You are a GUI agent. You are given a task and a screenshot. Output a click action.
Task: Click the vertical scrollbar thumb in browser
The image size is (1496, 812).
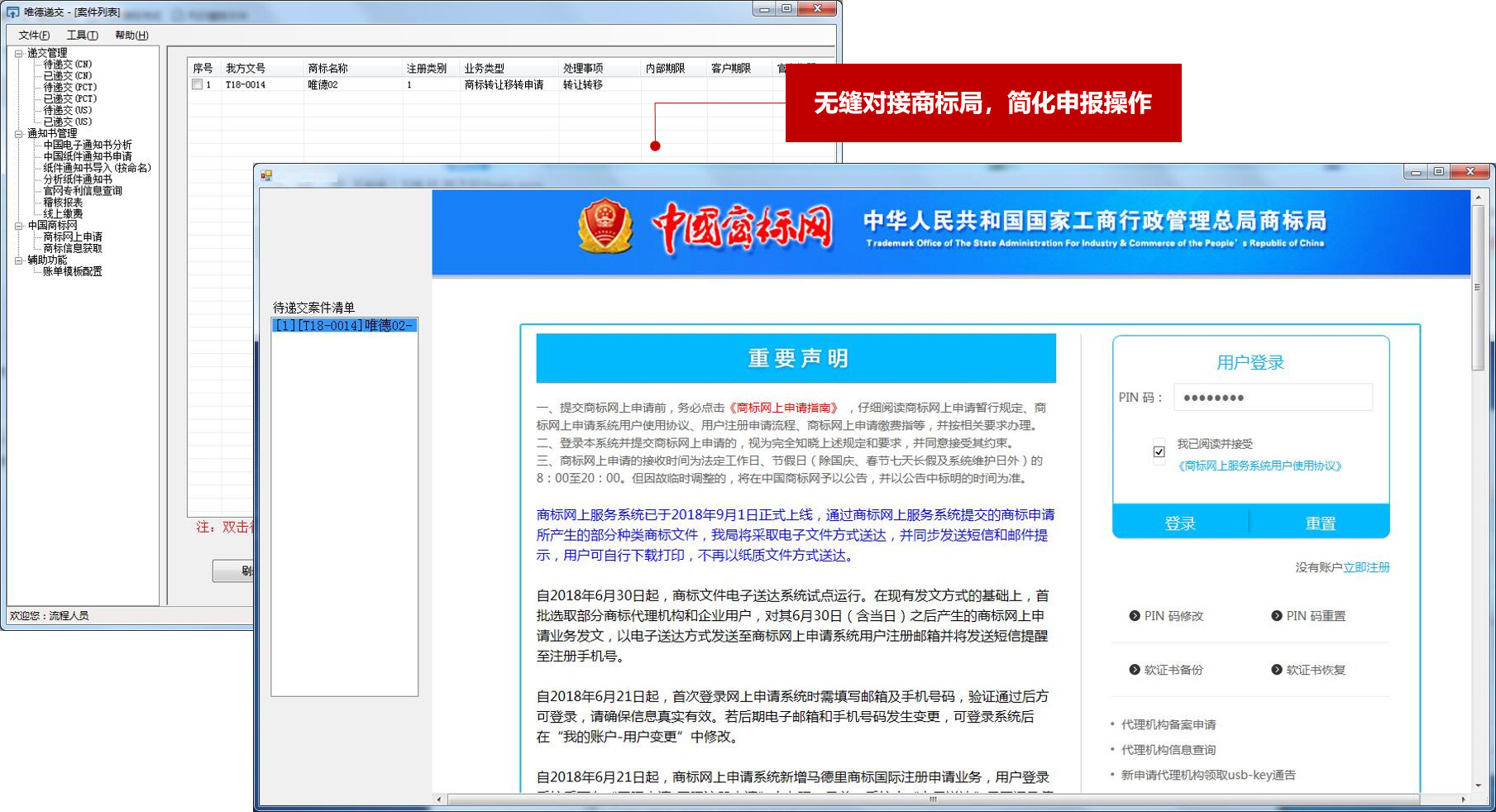(1478, 287)
